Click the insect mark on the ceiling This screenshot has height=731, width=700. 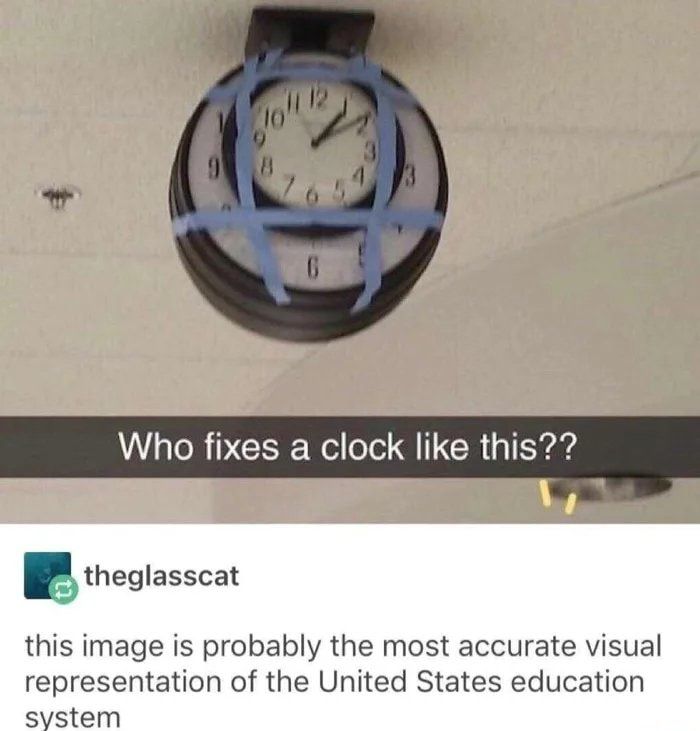[x=59, y=194]
